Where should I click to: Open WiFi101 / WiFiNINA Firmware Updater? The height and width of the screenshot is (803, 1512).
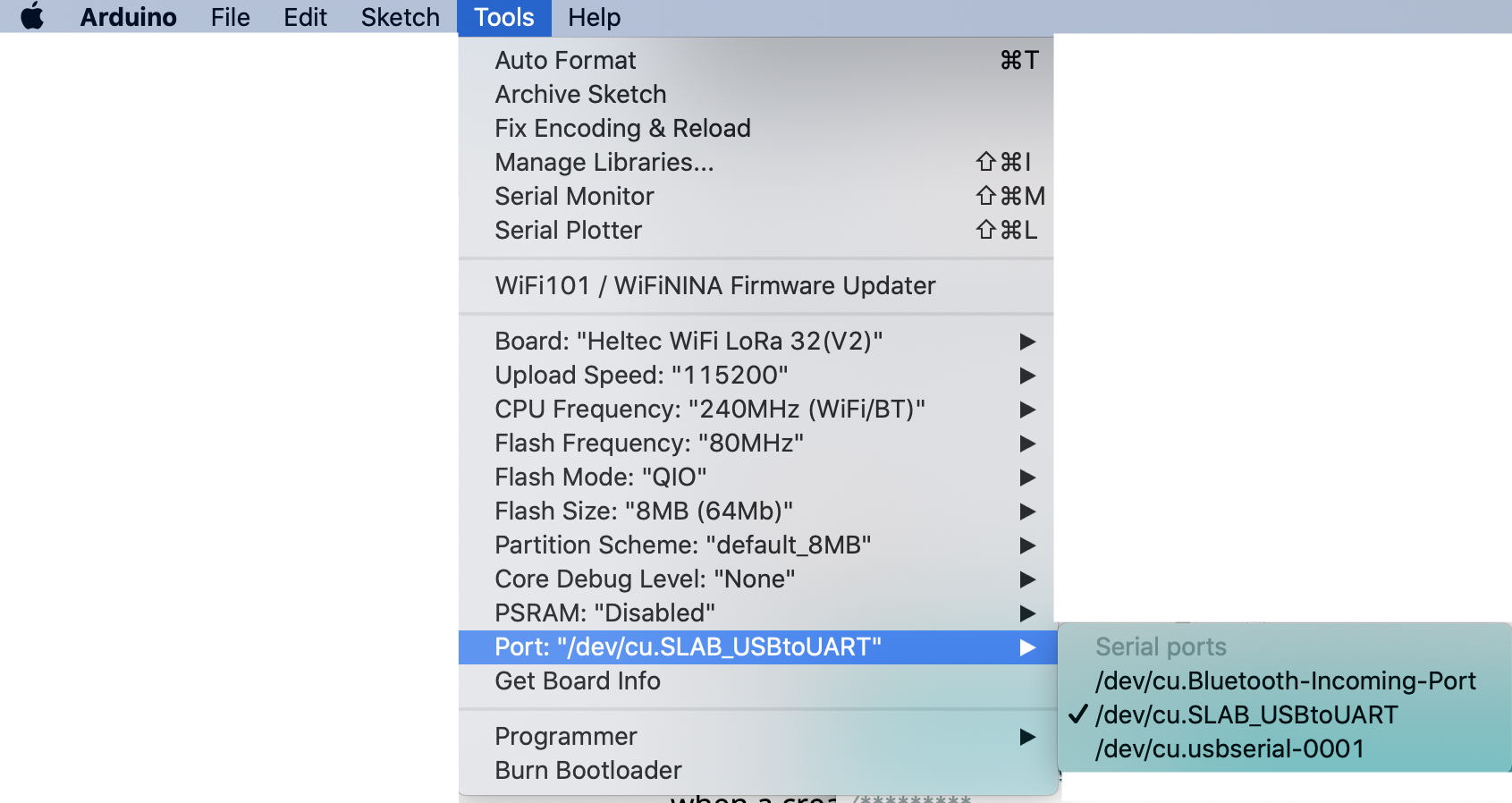coord(714,286)
